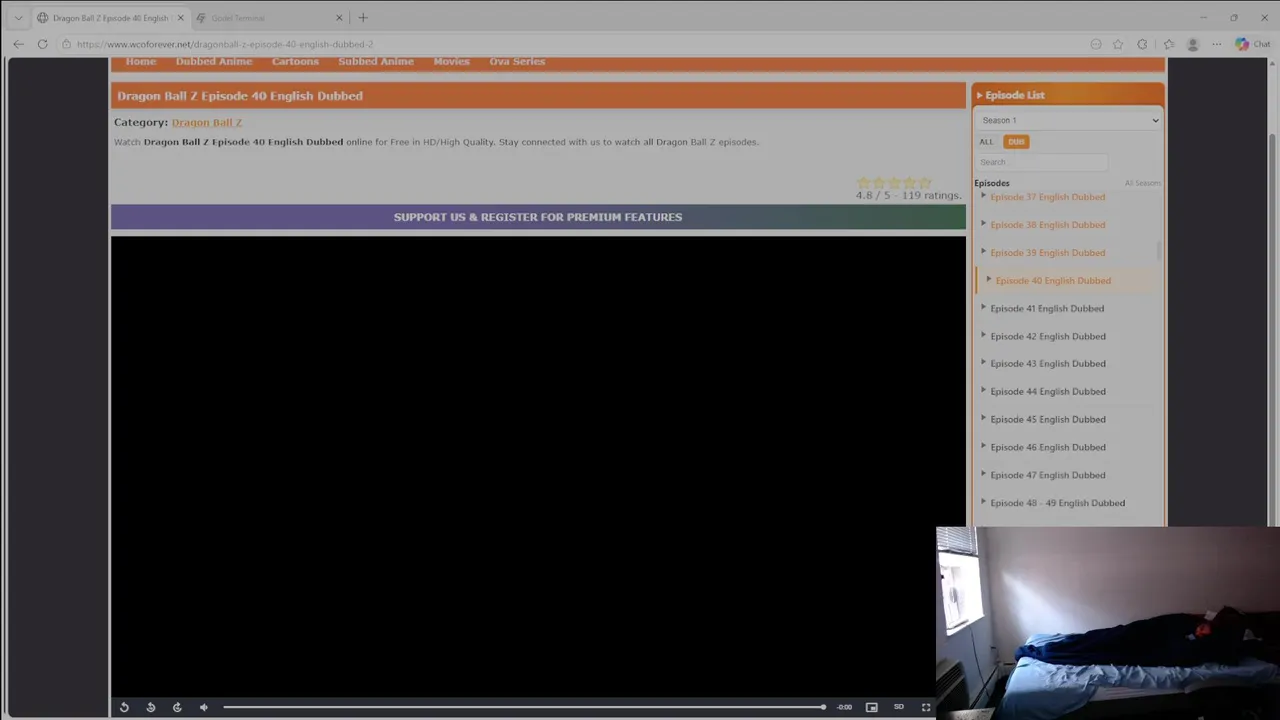Open the Season 1 dropdown
The image size is (1280, 720).
click(1068, 120)
